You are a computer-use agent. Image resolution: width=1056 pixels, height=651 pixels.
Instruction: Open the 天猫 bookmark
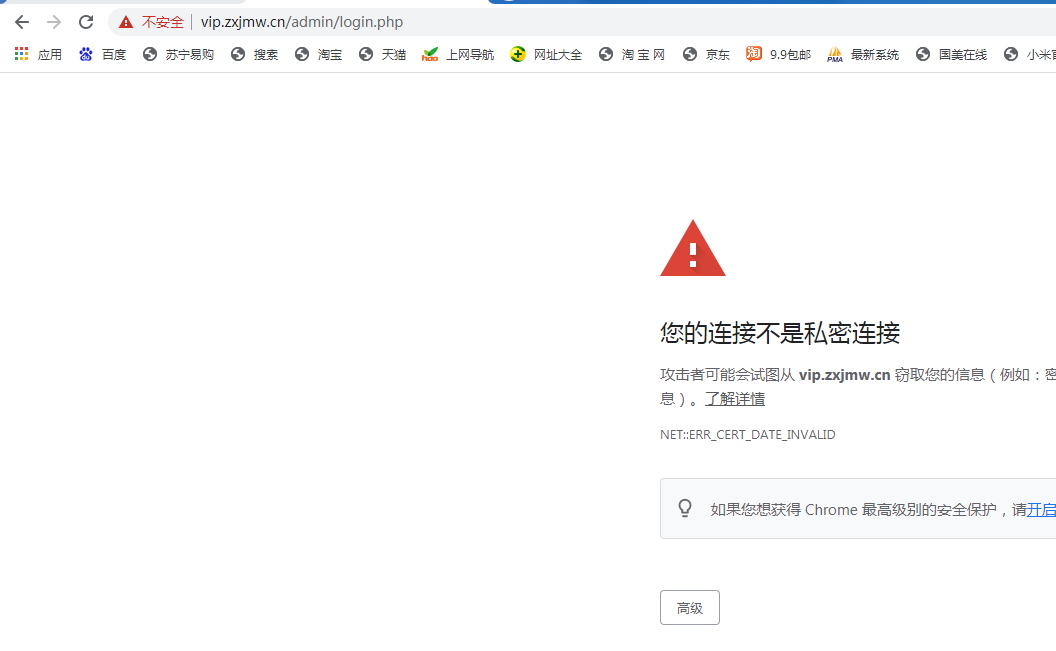click(x=381, y=54)
